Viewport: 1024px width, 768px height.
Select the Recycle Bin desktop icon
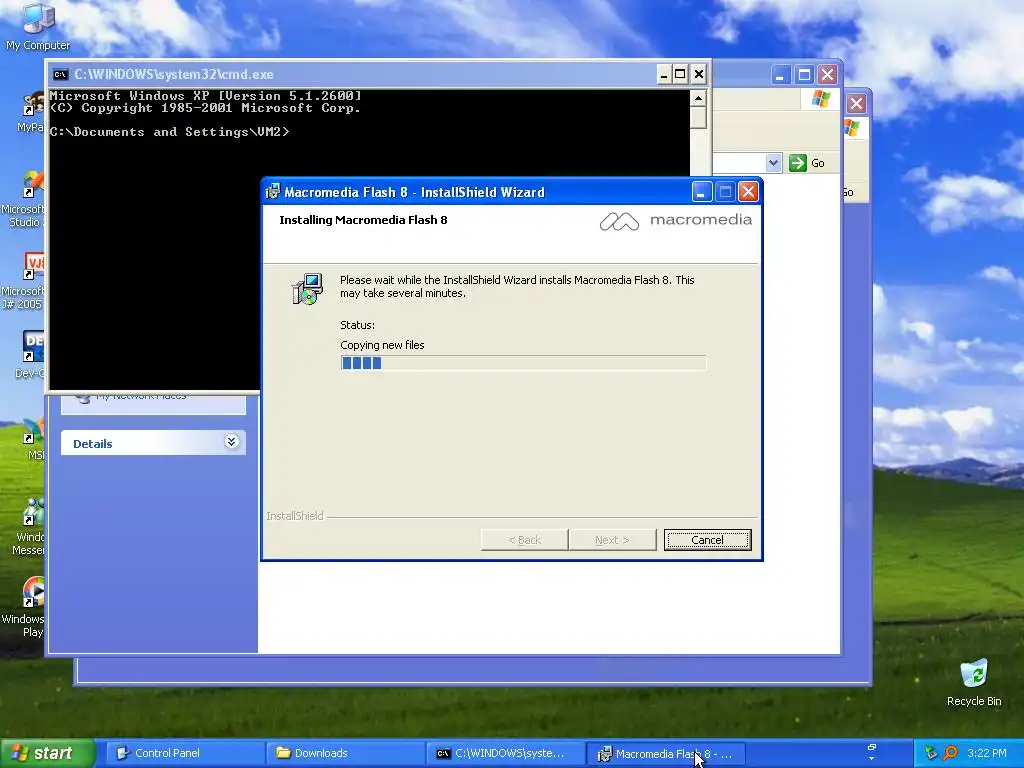(974, 683)
